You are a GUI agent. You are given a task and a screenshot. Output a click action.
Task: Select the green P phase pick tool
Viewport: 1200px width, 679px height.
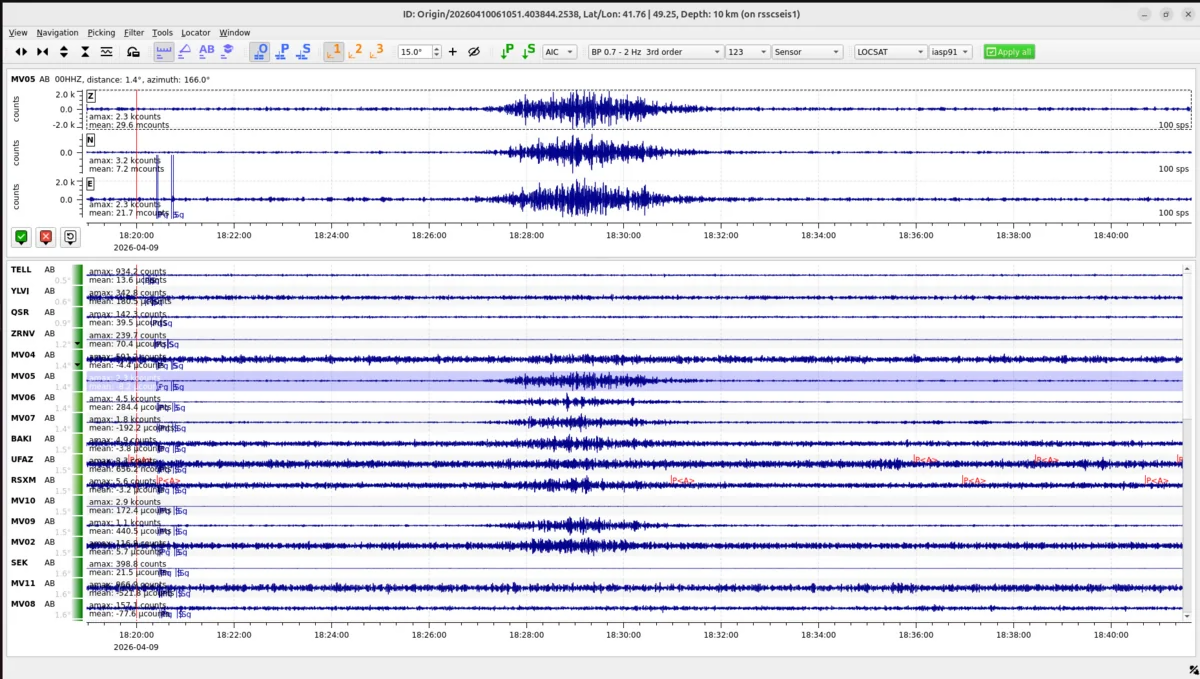coord(507,51)
